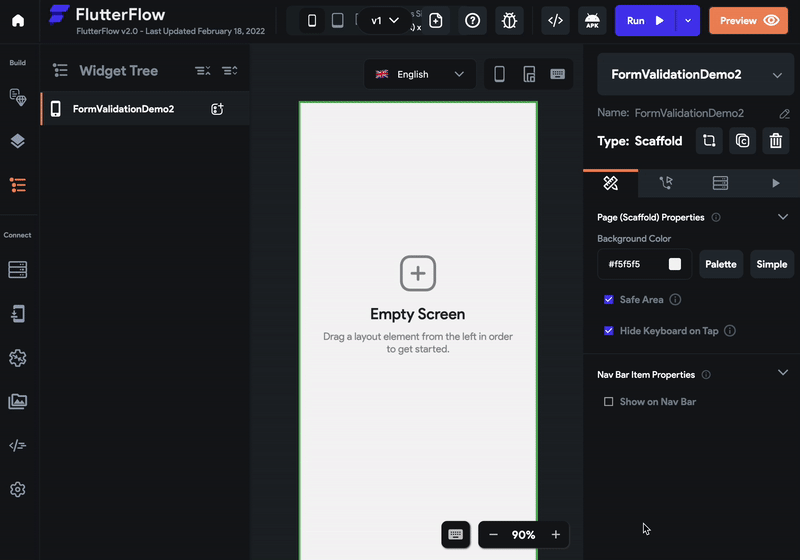Click the Preview button
The height and width of the screenshot is (560, 800).
pyautogui.click(x=748, y=20)
